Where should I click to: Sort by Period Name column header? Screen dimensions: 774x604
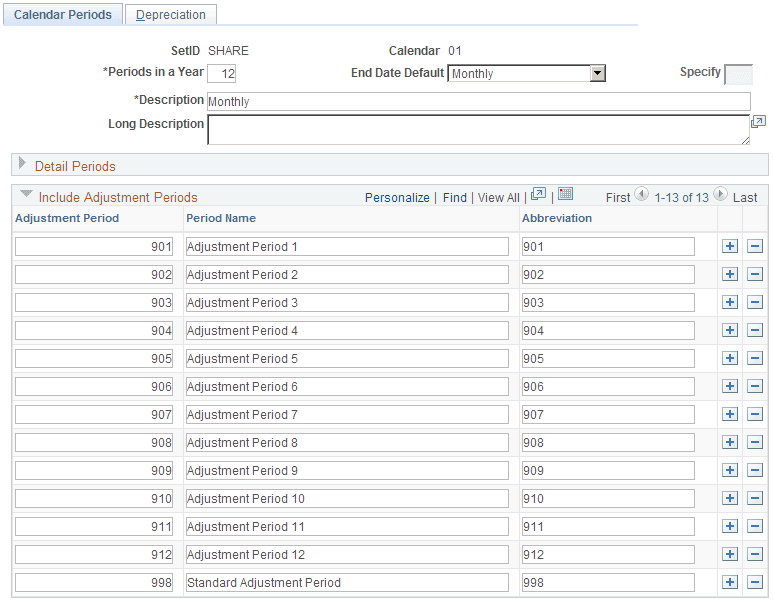point(221,218)
